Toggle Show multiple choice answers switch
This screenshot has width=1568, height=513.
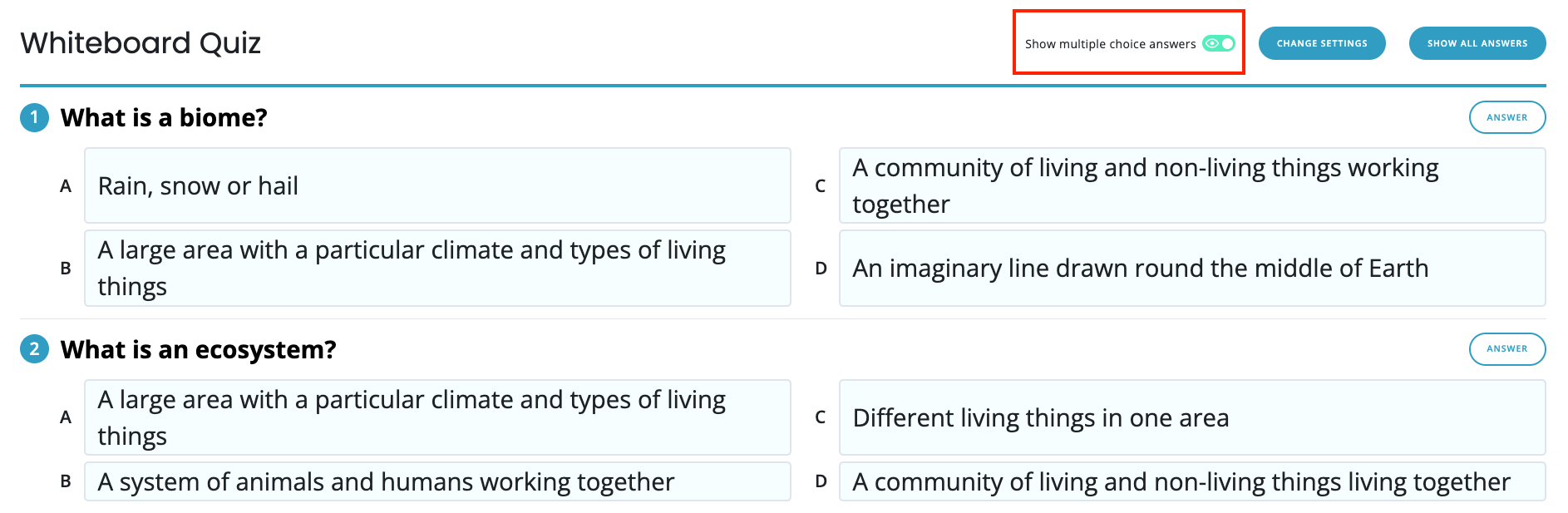point(1219,43)
